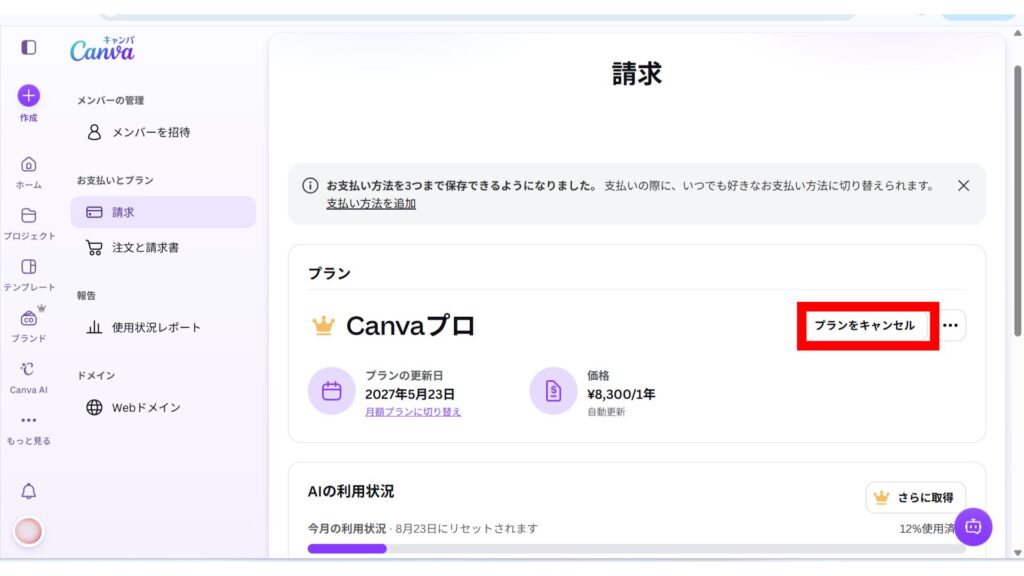Collapse the sidebar with panel toggle icon
This screenshot has height=576, width=1024.
[29, 48]
